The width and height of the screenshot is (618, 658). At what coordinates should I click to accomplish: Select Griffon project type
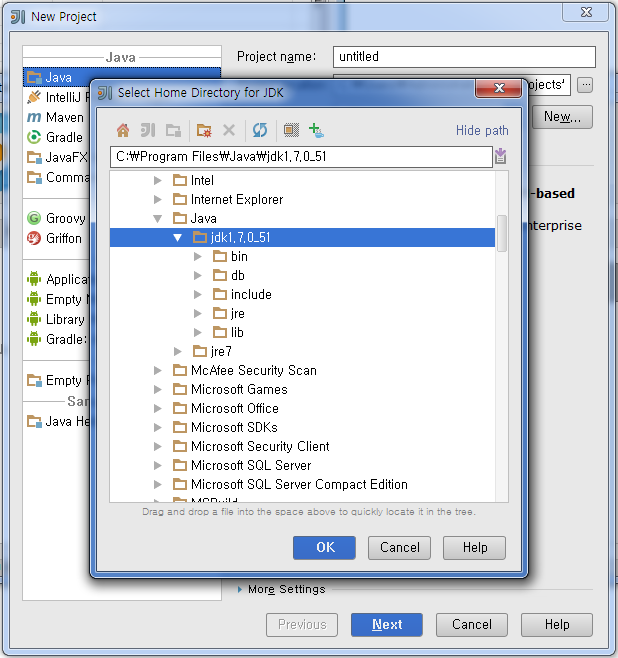coord(57,238)
